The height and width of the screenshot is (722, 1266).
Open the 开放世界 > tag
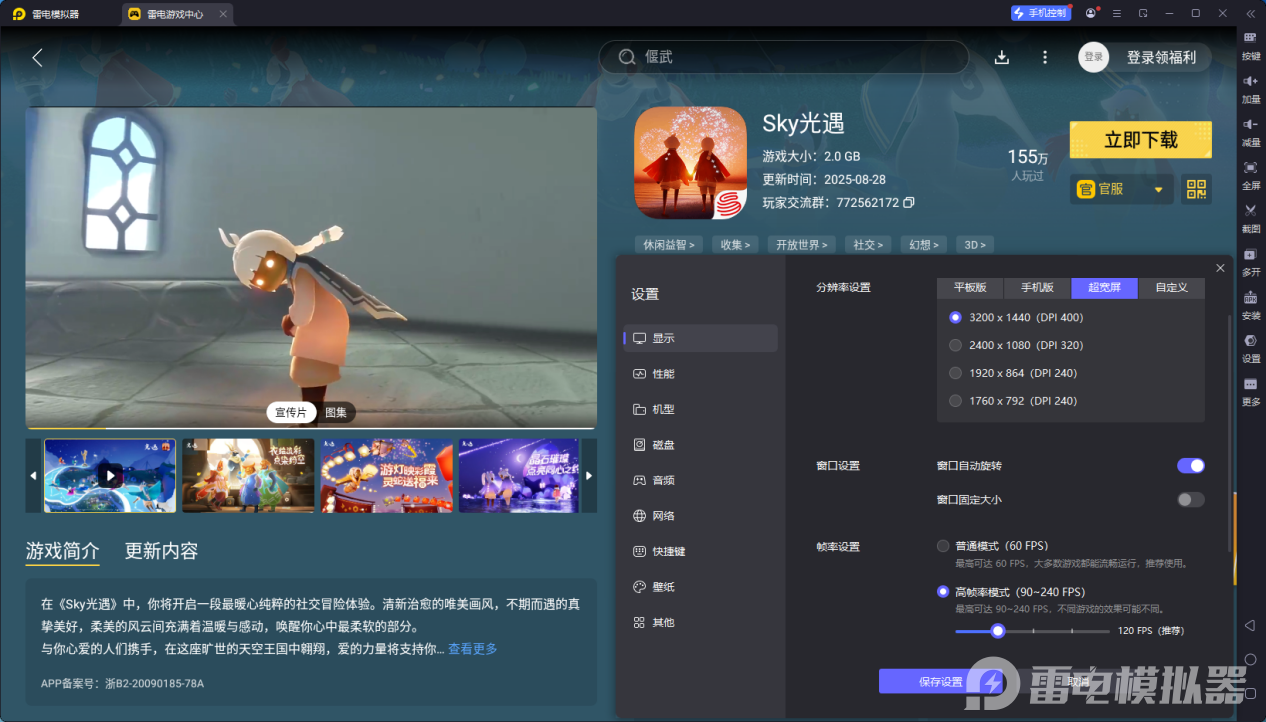(802, 244)
